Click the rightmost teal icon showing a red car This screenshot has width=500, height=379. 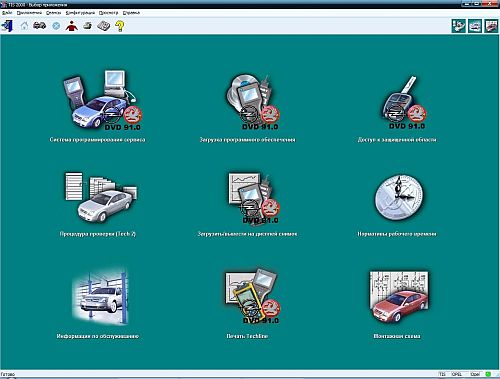pyautogui.click(x=491, y=26)
